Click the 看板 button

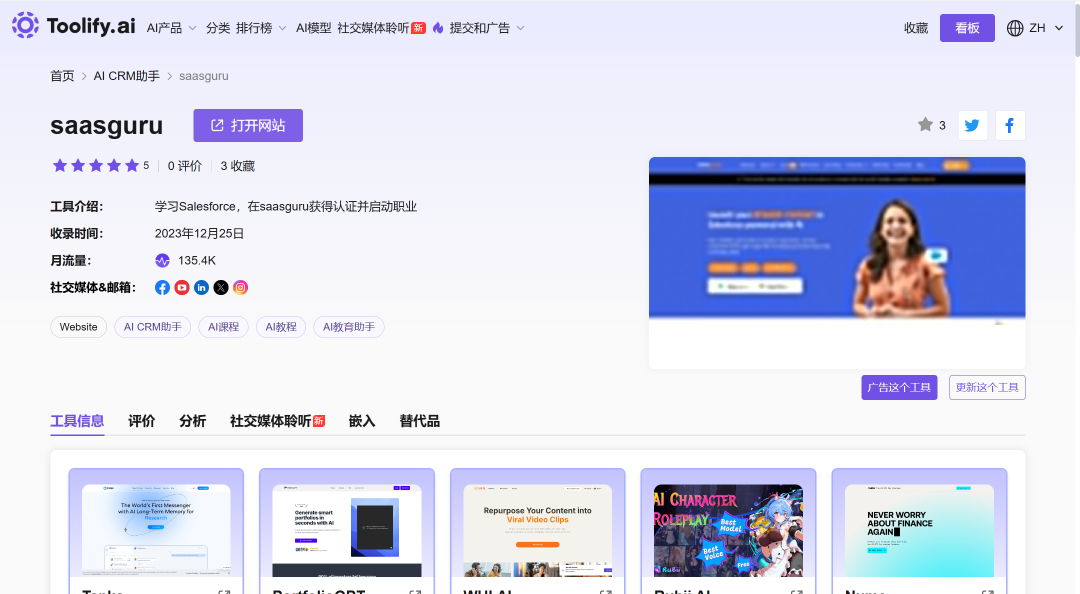coord(967,28)
